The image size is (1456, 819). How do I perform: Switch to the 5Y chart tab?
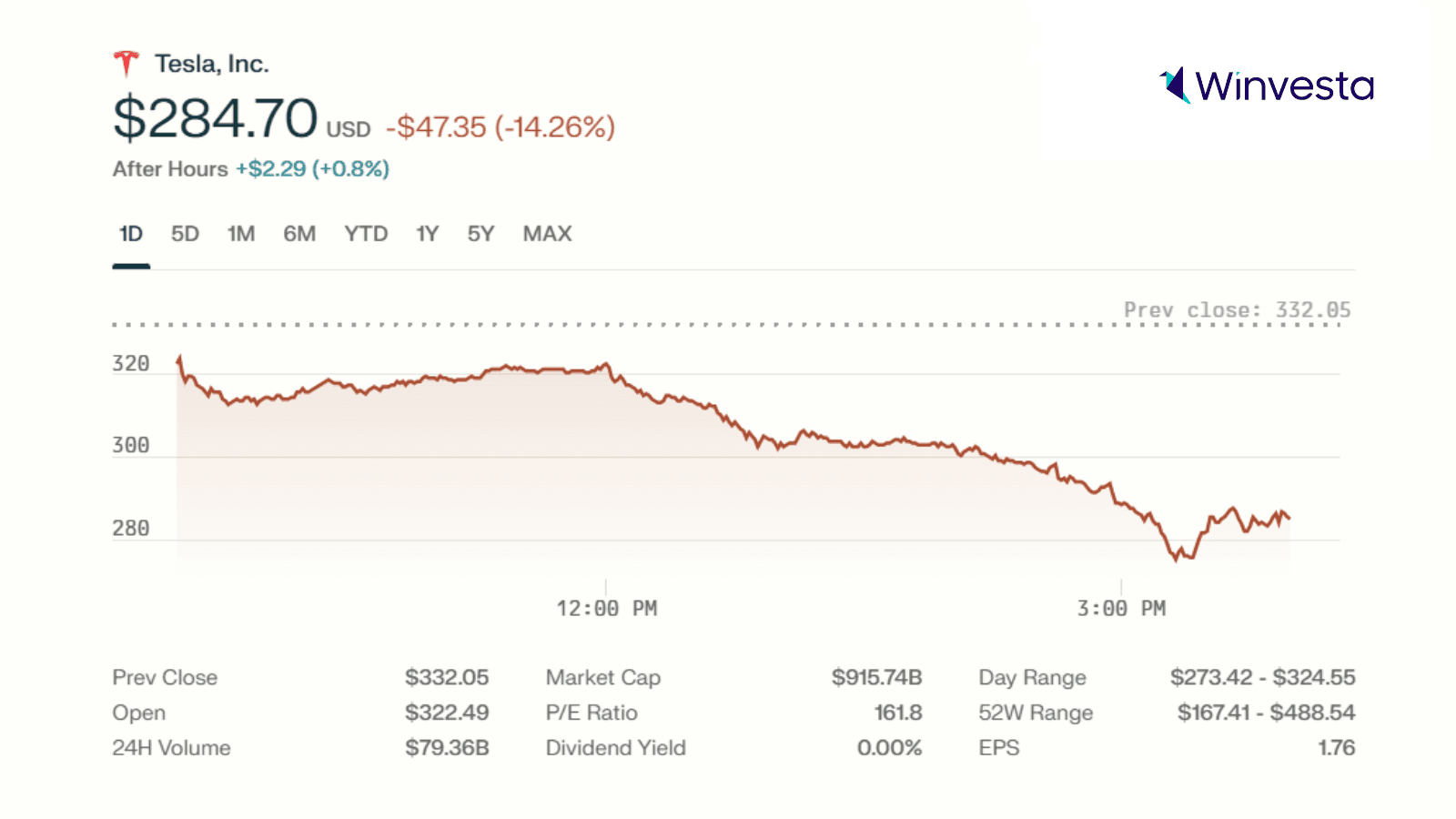(480, 234)
